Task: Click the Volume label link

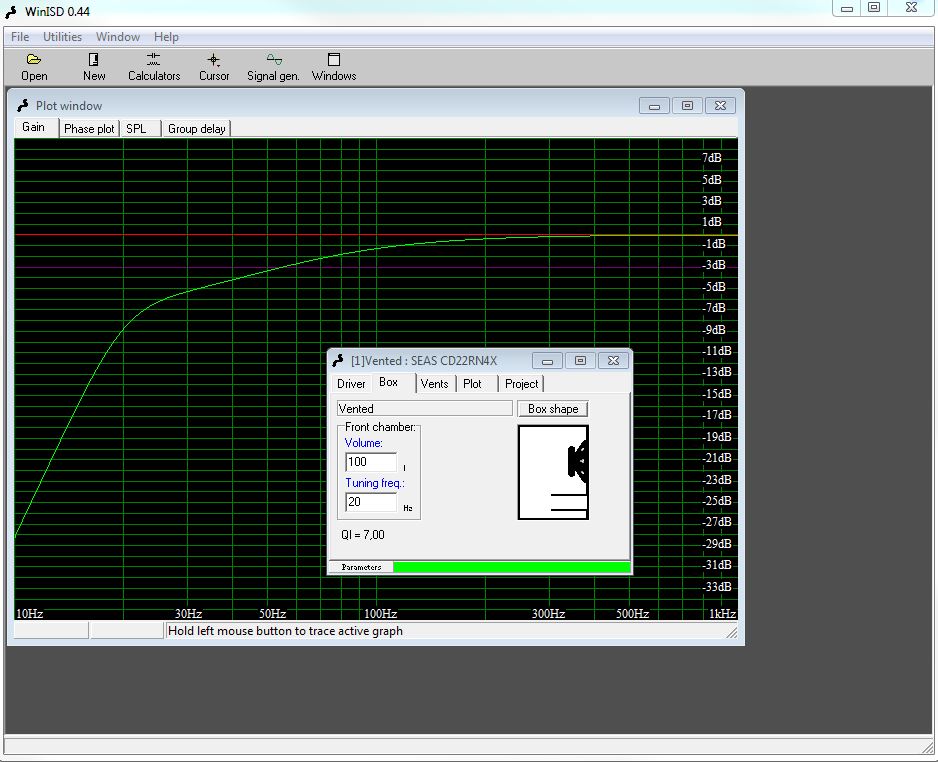Action: (x=364, y=443)
